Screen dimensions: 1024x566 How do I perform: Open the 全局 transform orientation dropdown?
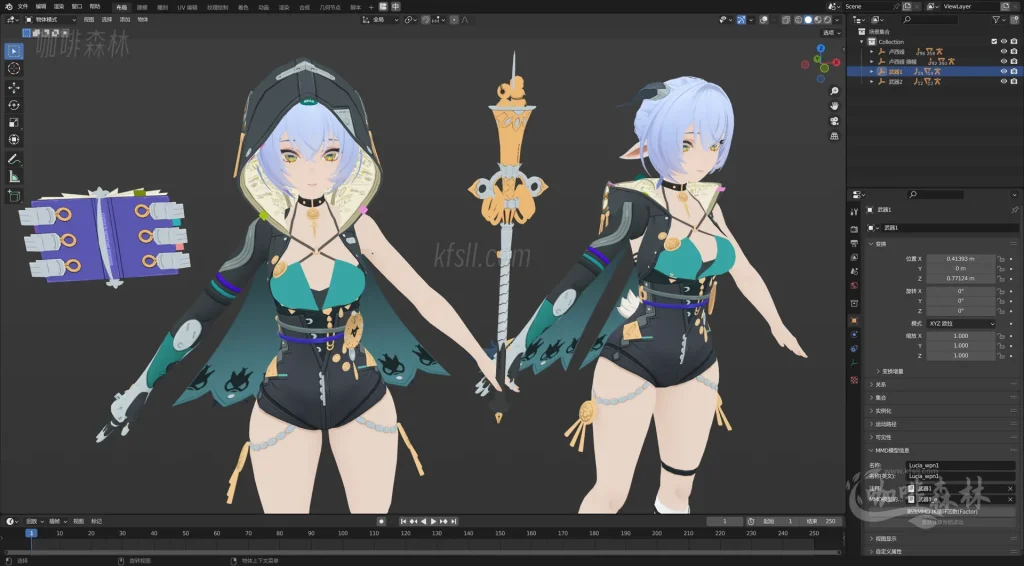pos(379,20)
